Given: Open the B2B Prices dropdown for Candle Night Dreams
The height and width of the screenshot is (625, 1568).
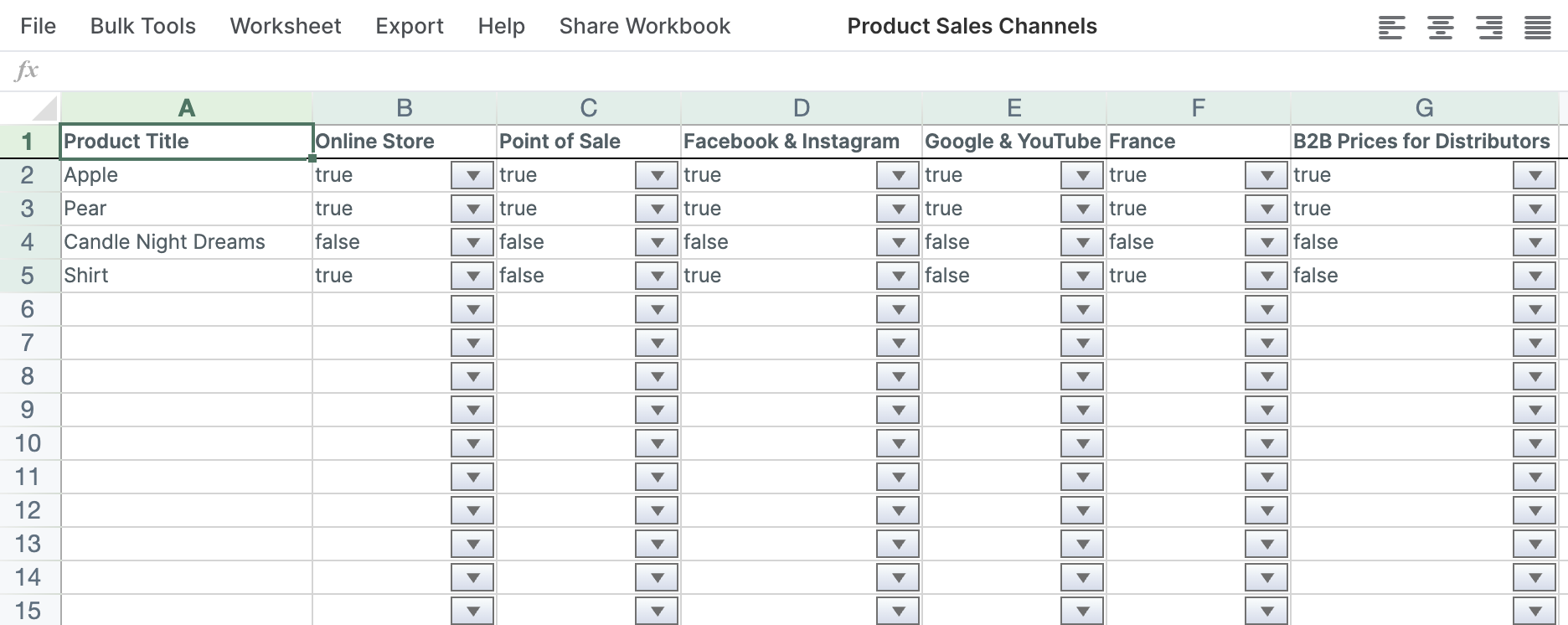Looking at the screenshot, I should (1535, 242).
